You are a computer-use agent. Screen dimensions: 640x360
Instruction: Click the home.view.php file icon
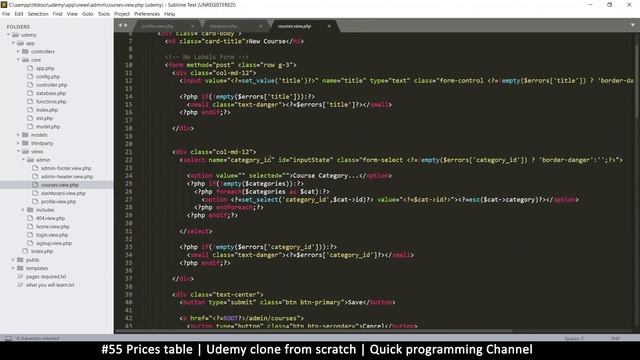(30, 227)
